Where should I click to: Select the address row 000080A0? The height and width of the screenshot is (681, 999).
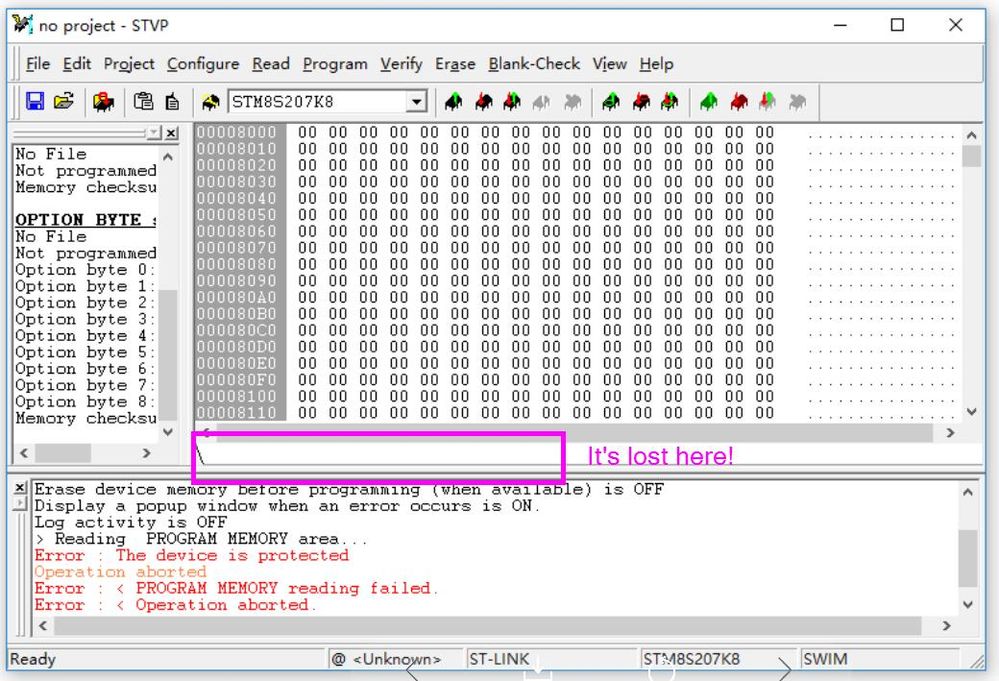[x=236, y=297]
